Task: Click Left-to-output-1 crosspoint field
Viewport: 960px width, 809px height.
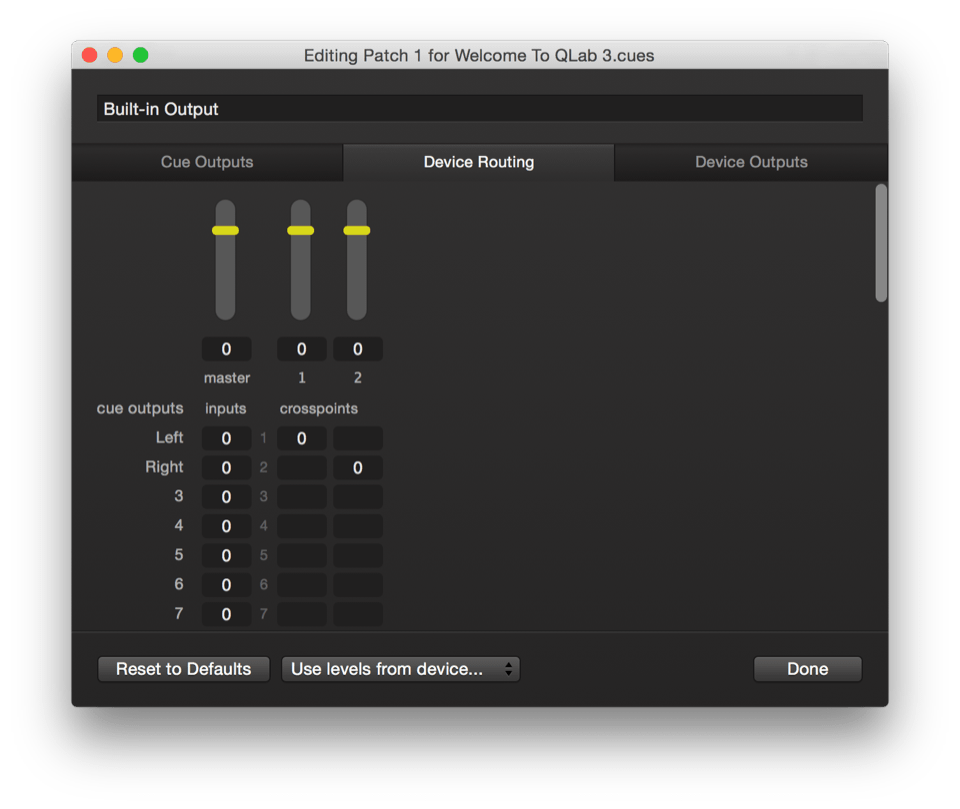Action: tap(301, 438)
